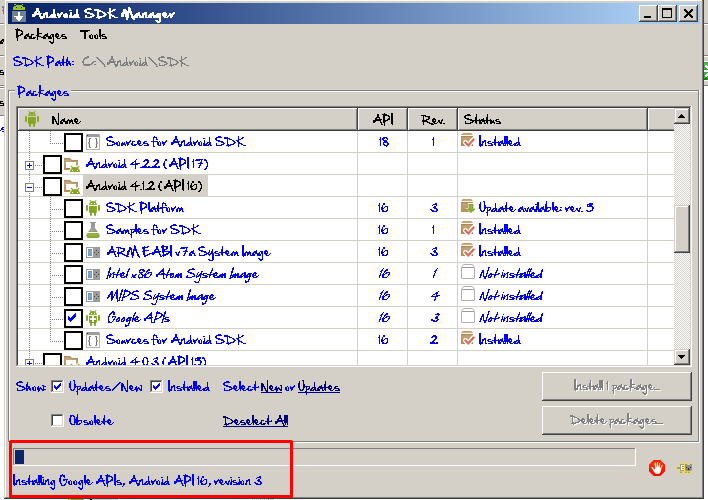Check the API 16 Sources for Android SDK box
Image resolution: width=708 pixels, height=500 pixels.
[73, 340]
